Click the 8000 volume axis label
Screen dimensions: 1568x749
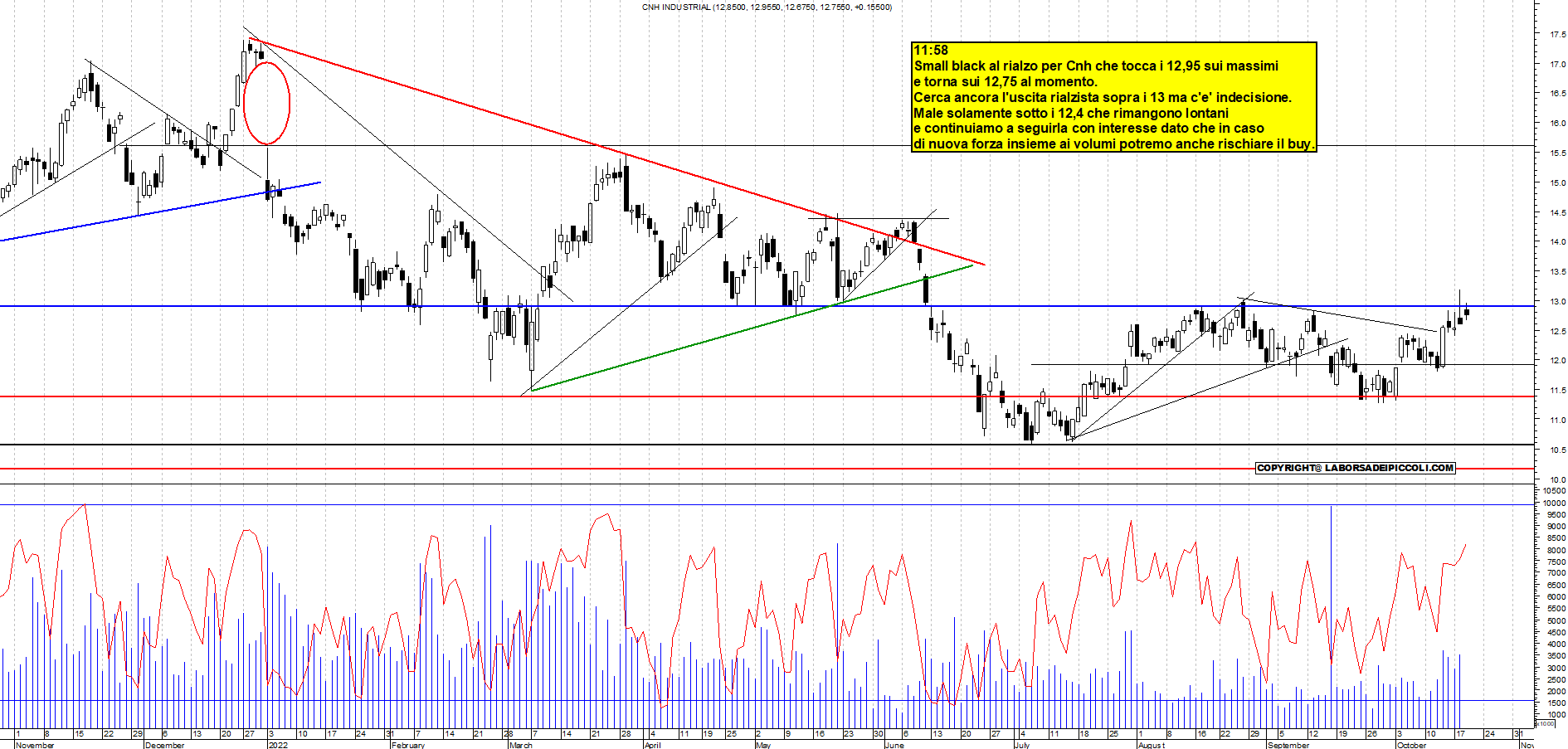click(x=1556, y=550)
